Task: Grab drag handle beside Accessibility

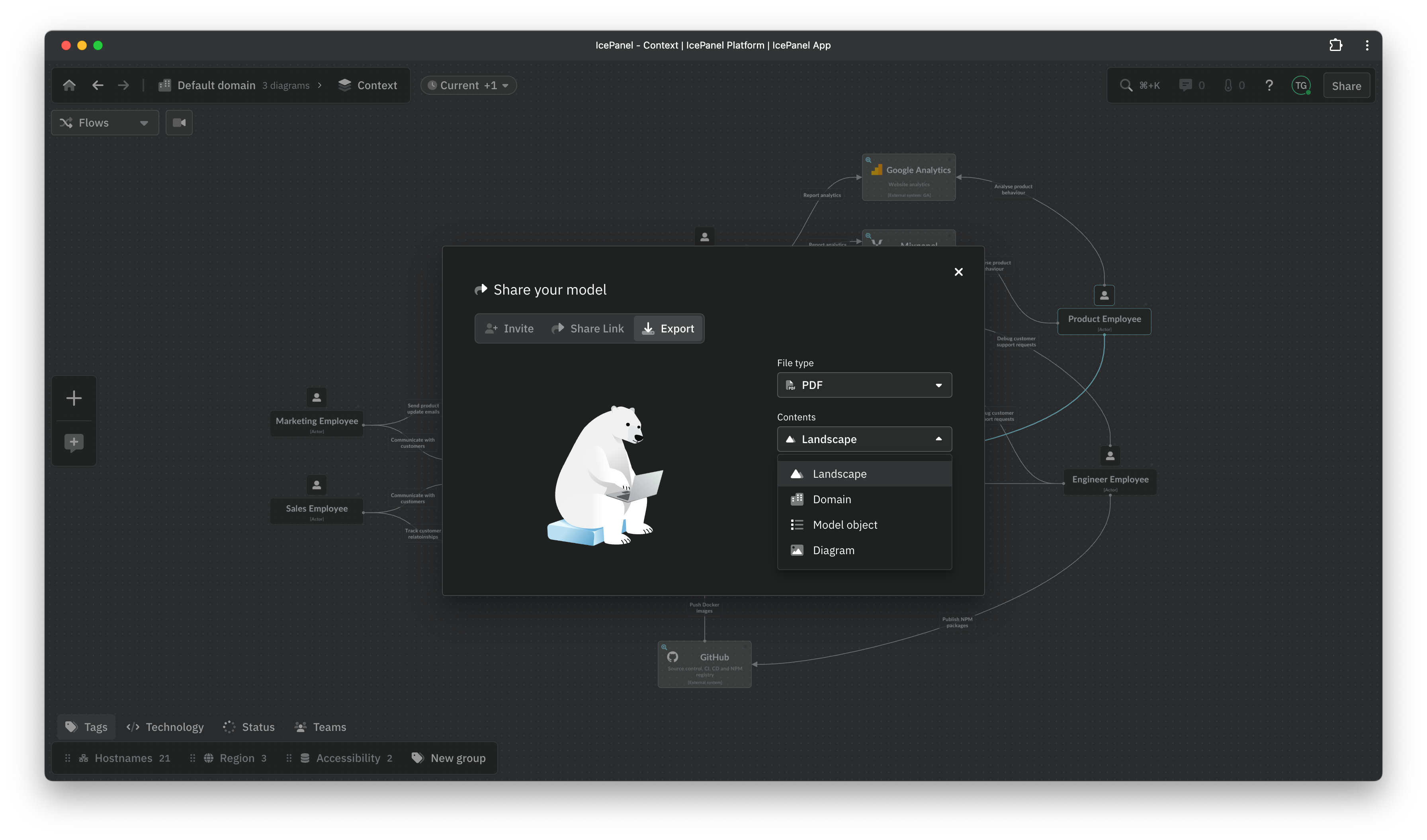Action: (289, 758)
